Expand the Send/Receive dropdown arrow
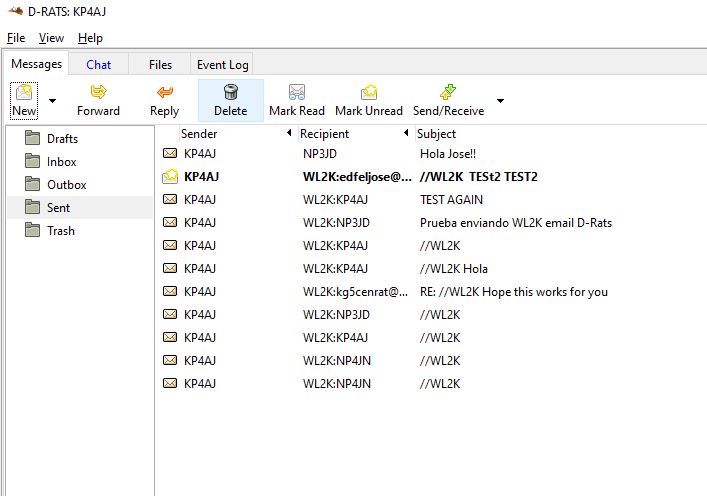The width and height of the screenshot is (707, 496). (500, 101)
